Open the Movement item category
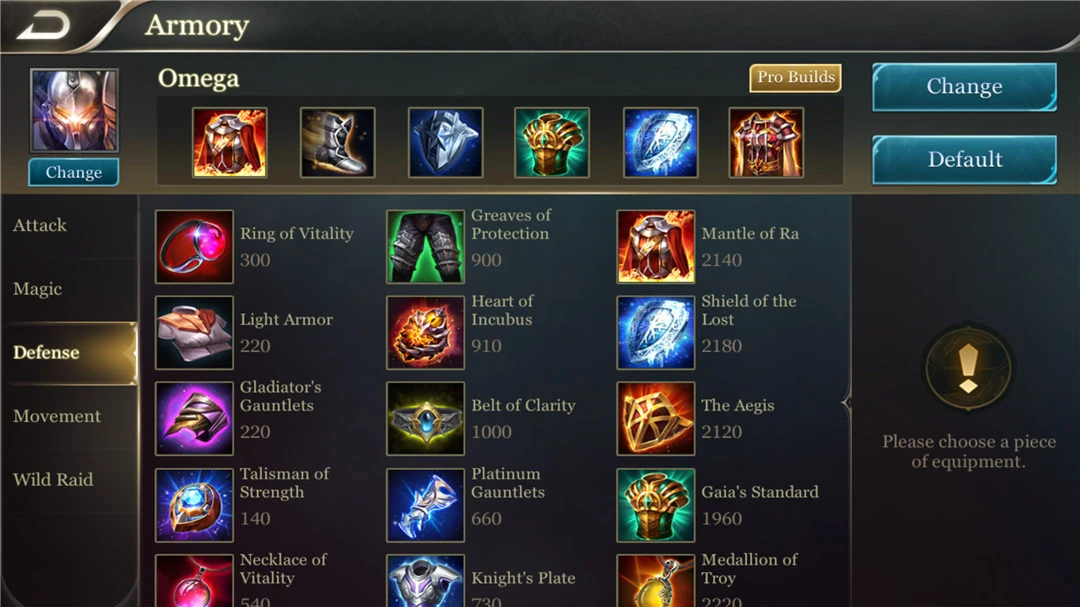The width and height of the screenshot is (1080, 607). (56, 416)
